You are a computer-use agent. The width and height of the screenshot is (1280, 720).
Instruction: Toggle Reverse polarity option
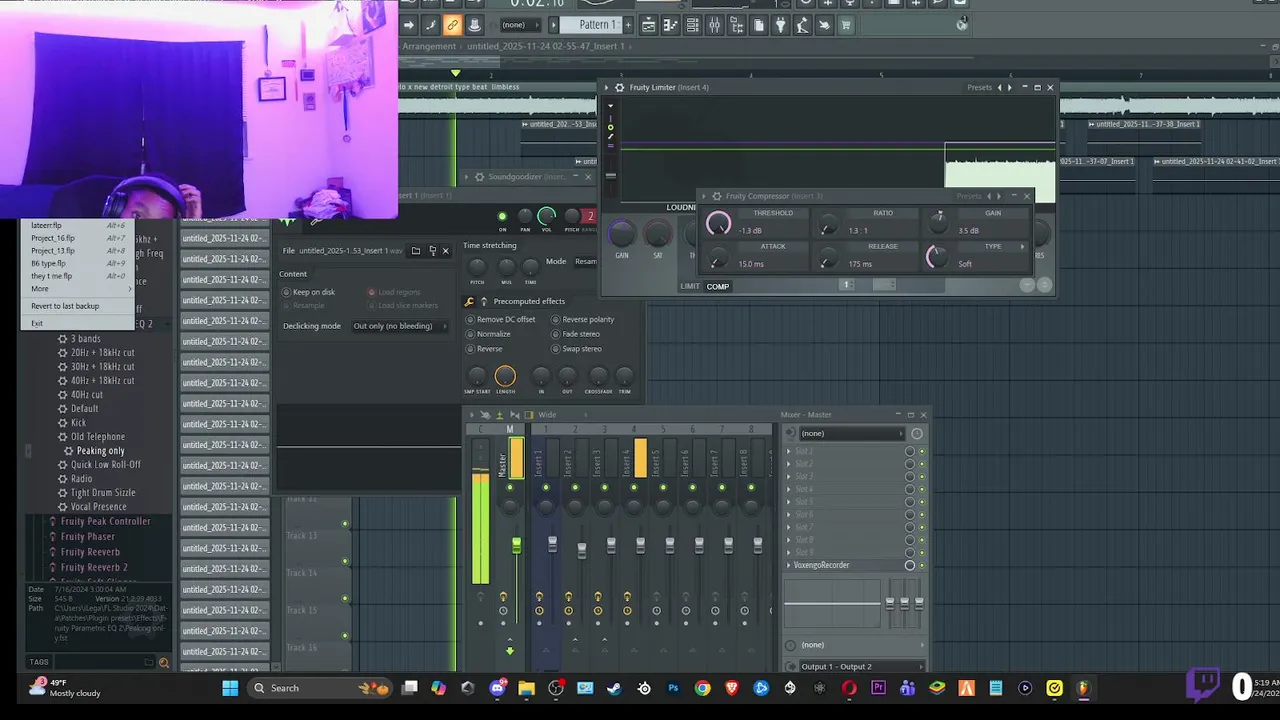(x=583, y=319)
